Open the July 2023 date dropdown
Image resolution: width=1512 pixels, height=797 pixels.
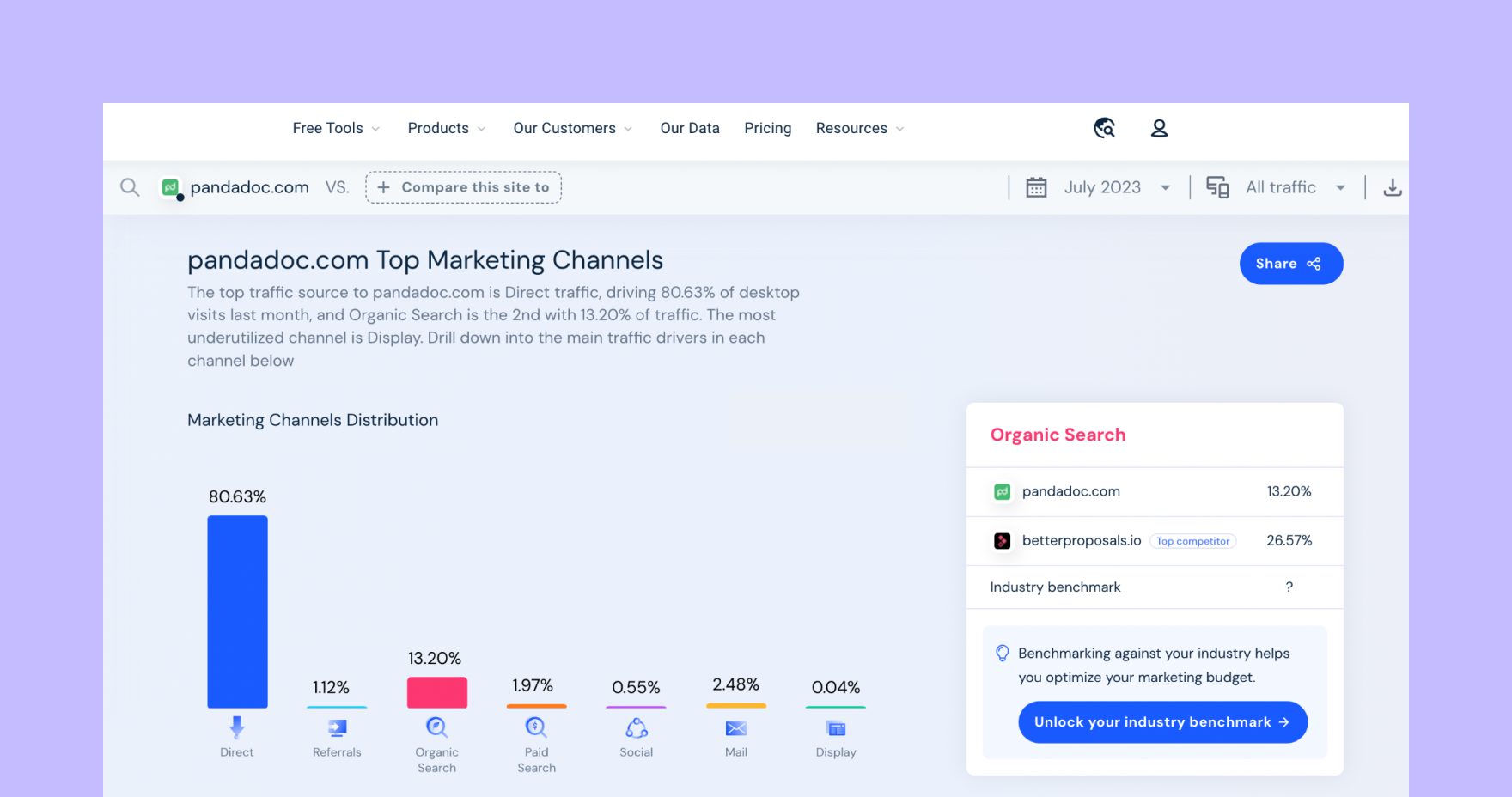(1118, 187)
